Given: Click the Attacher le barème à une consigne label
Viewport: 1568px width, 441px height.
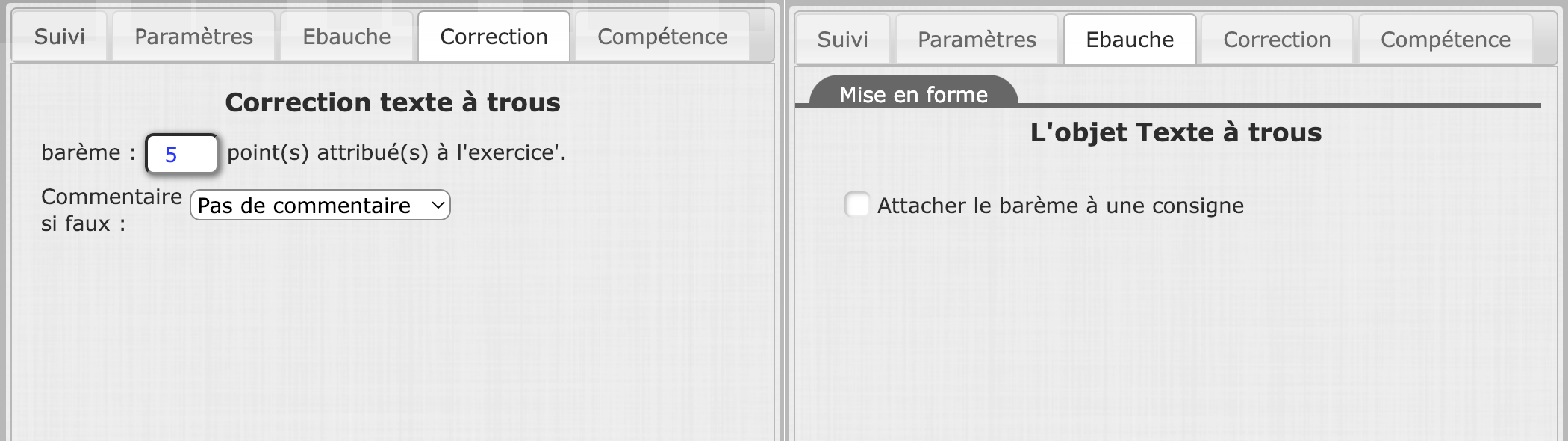Looking at the screenshot, I should [x=1060, y=206].
